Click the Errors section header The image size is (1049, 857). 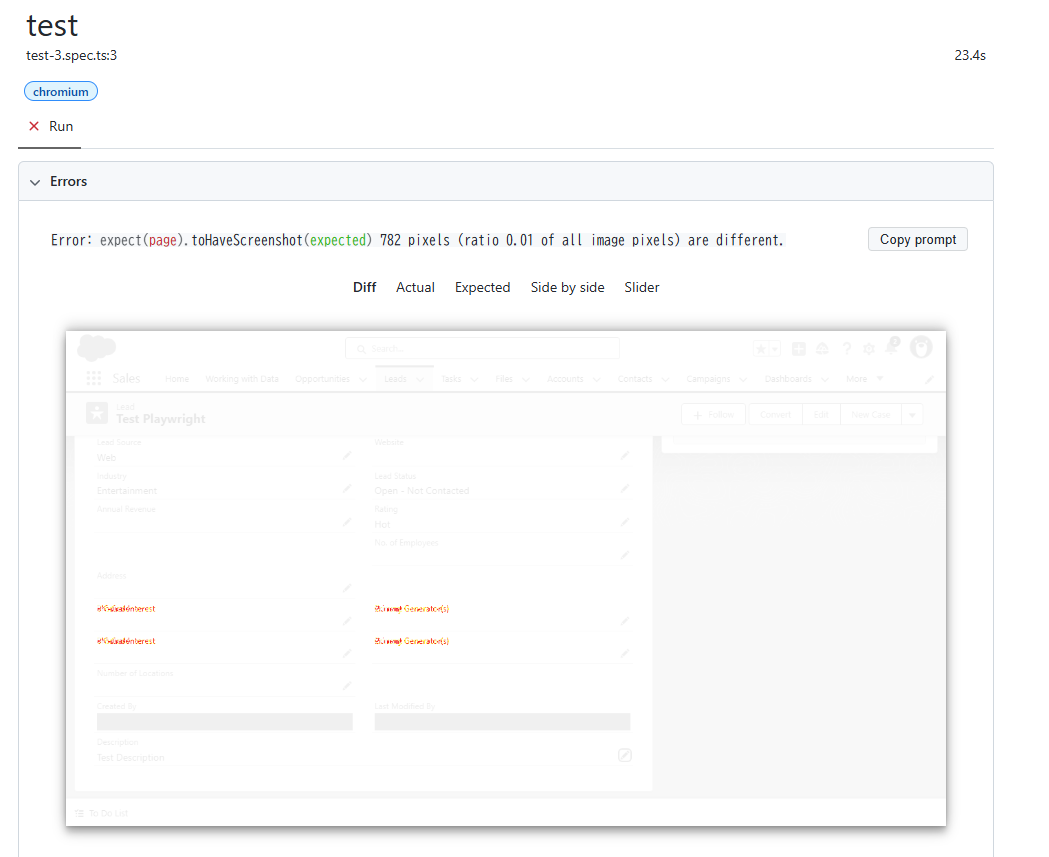pyautogui.click(x=506, y=181)
